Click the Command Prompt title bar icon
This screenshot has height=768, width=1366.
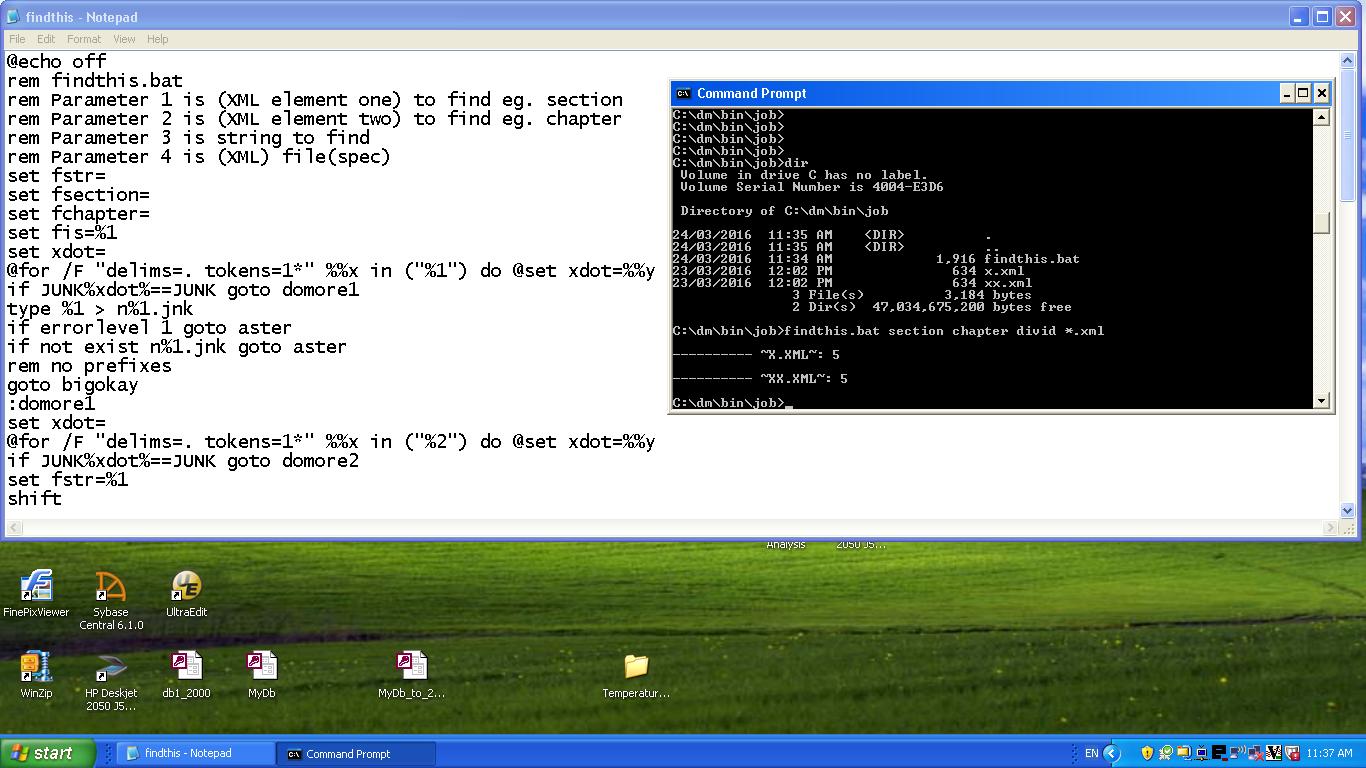[681, 93]
